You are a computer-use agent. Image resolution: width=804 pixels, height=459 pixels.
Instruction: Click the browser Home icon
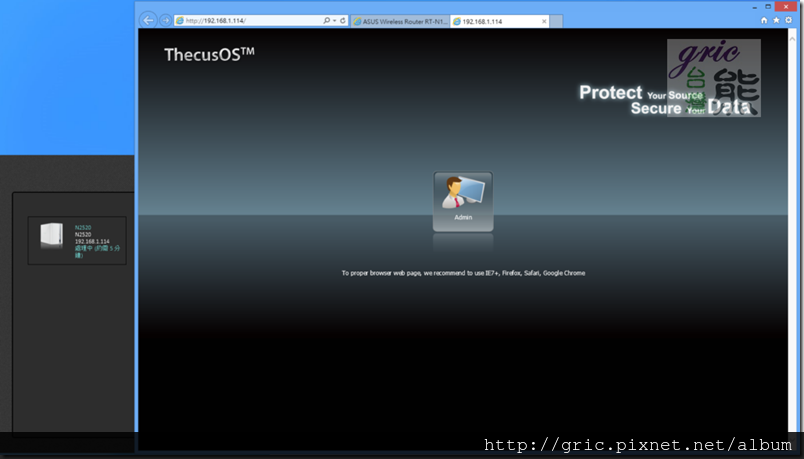point(764,20)
